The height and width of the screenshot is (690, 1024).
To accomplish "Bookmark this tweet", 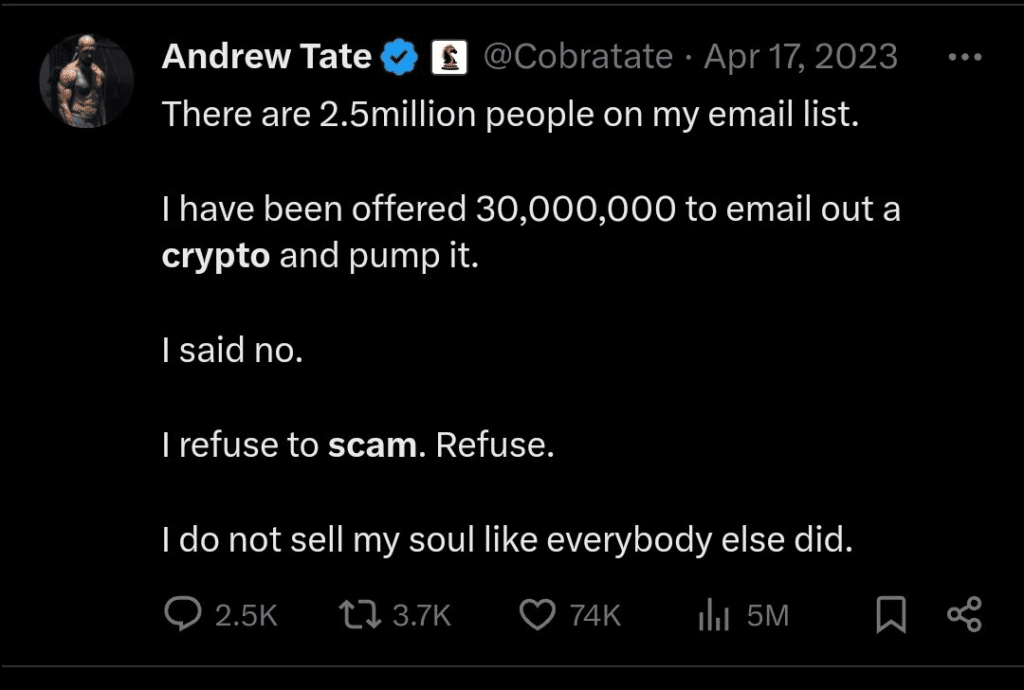I will [890, 614].
